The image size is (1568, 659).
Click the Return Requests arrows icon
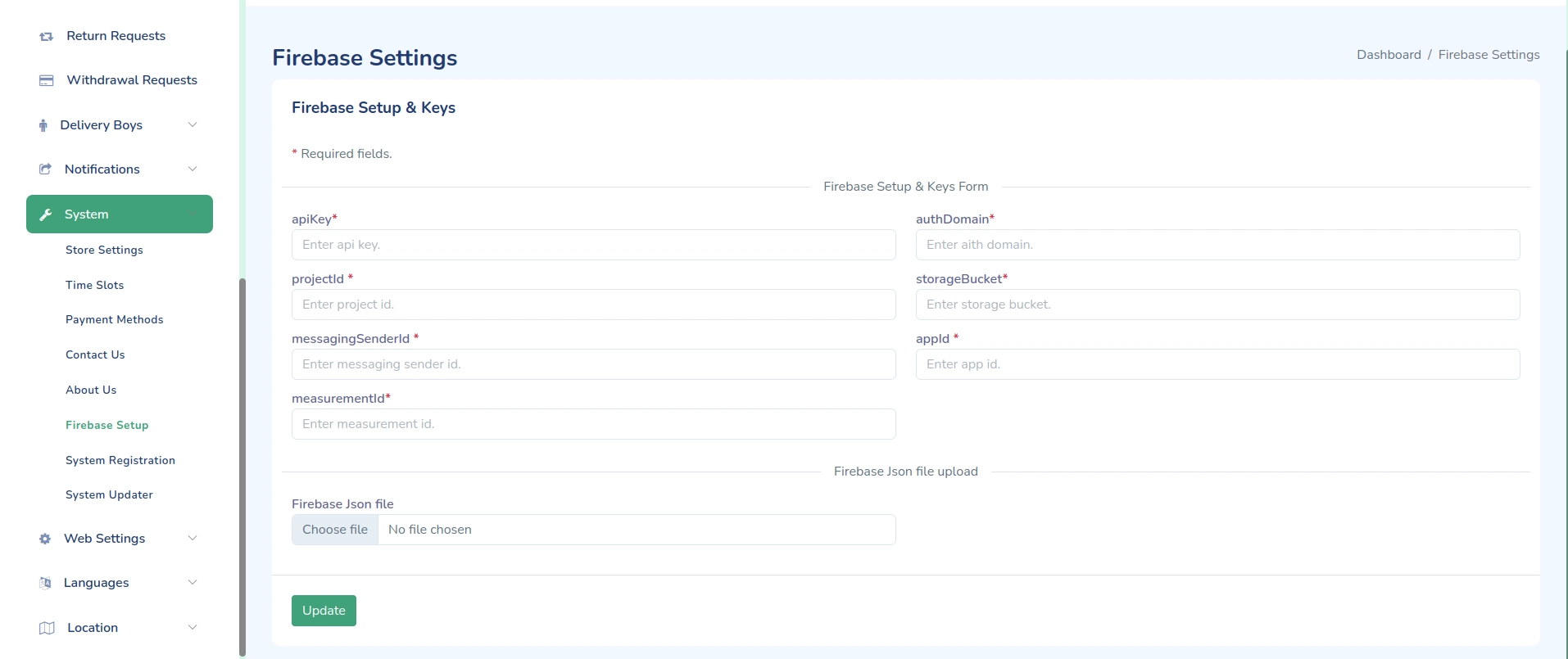(x=47, y=36)
